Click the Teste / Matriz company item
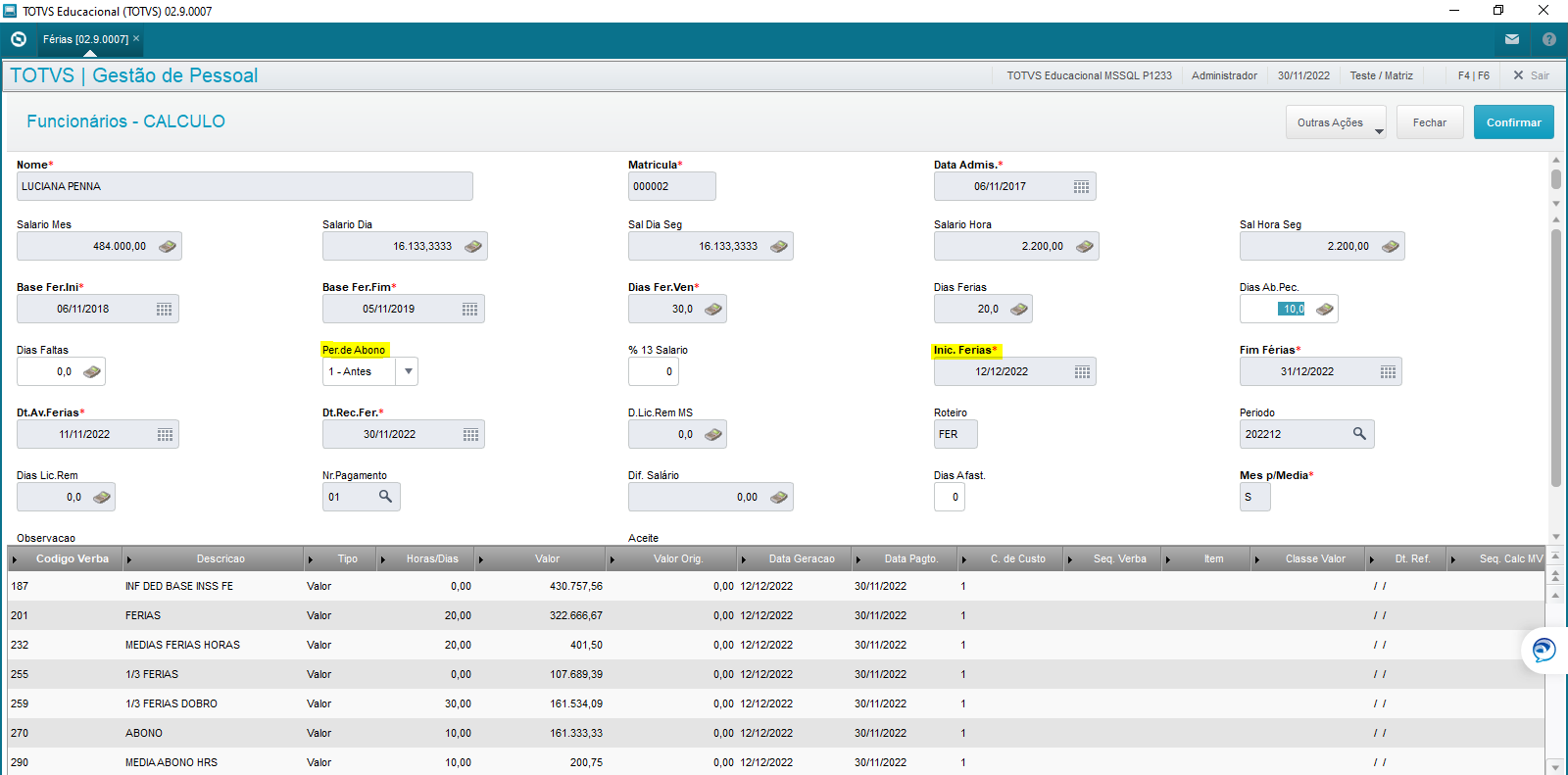 (1381, 75)
